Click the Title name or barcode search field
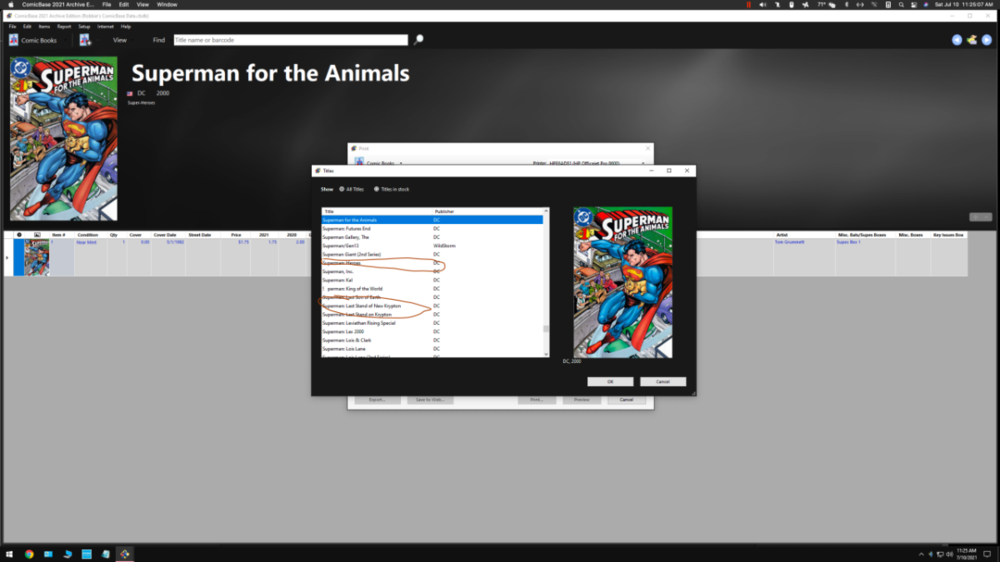 (291, 40)
